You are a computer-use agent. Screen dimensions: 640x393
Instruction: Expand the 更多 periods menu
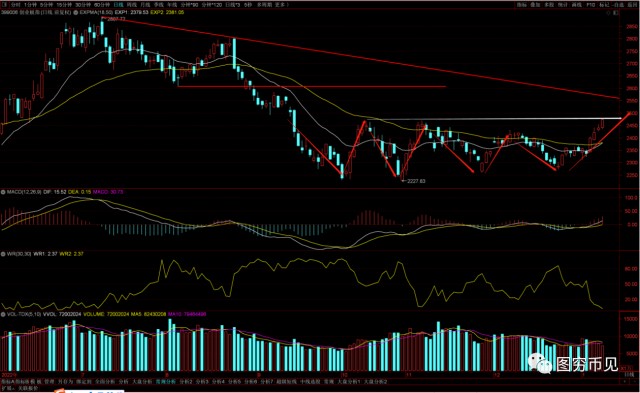tap(281, 4)
